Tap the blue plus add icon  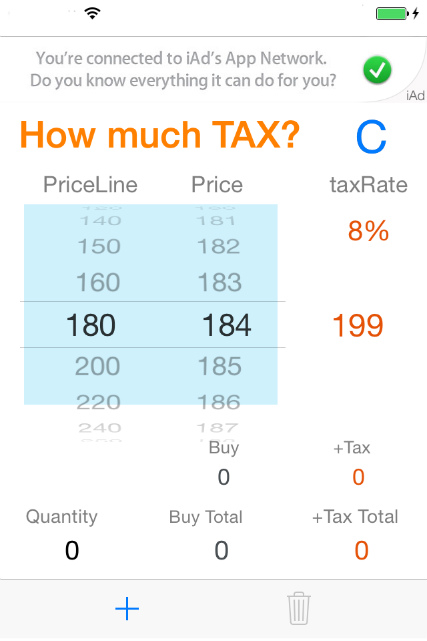coord(127,609)
